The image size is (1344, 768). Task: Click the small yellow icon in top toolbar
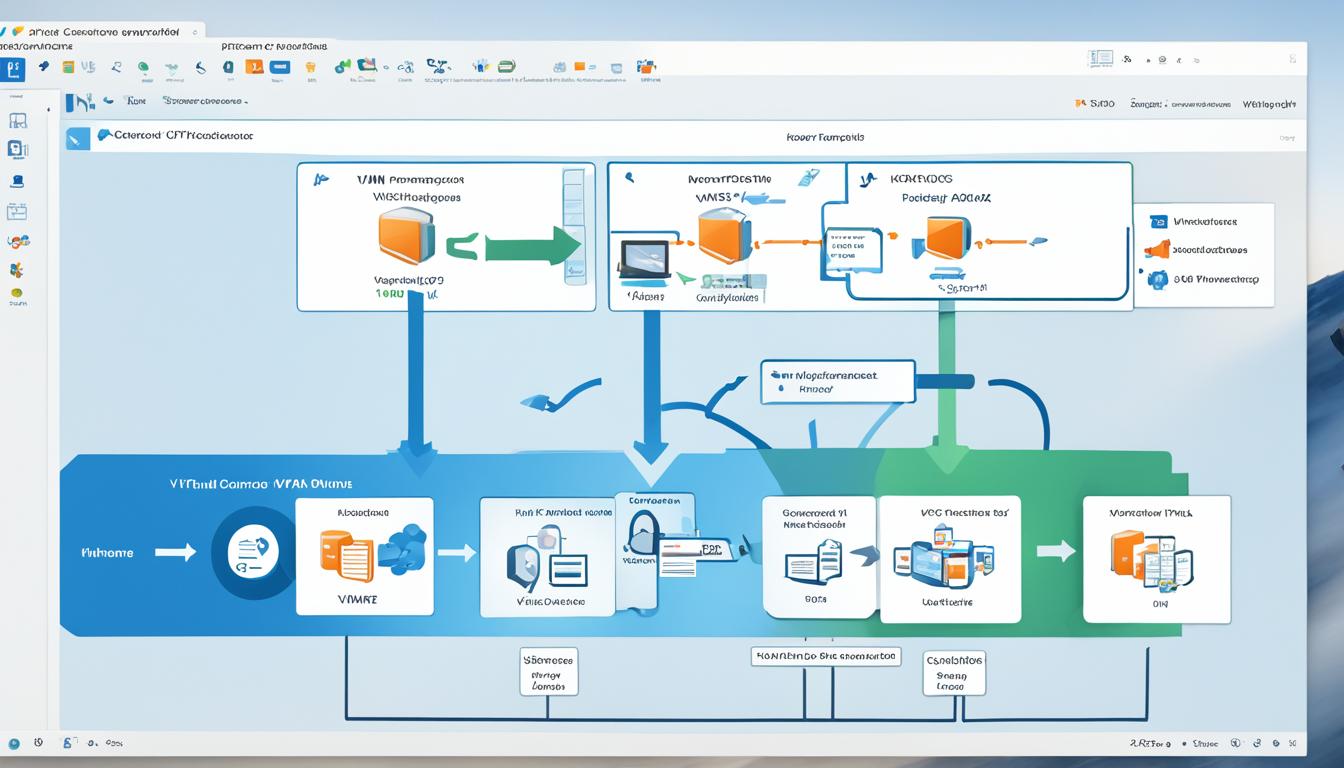[310, 68]
